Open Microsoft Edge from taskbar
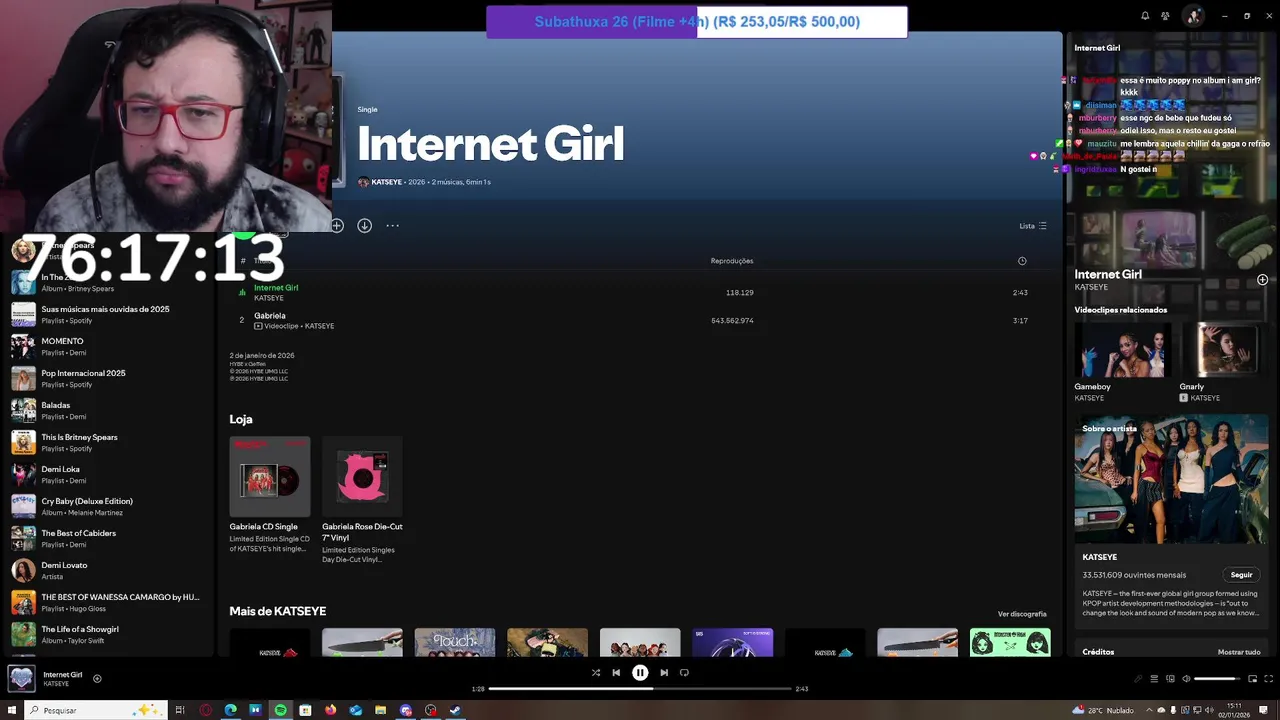1280x720 pixels. click(231, 710)
